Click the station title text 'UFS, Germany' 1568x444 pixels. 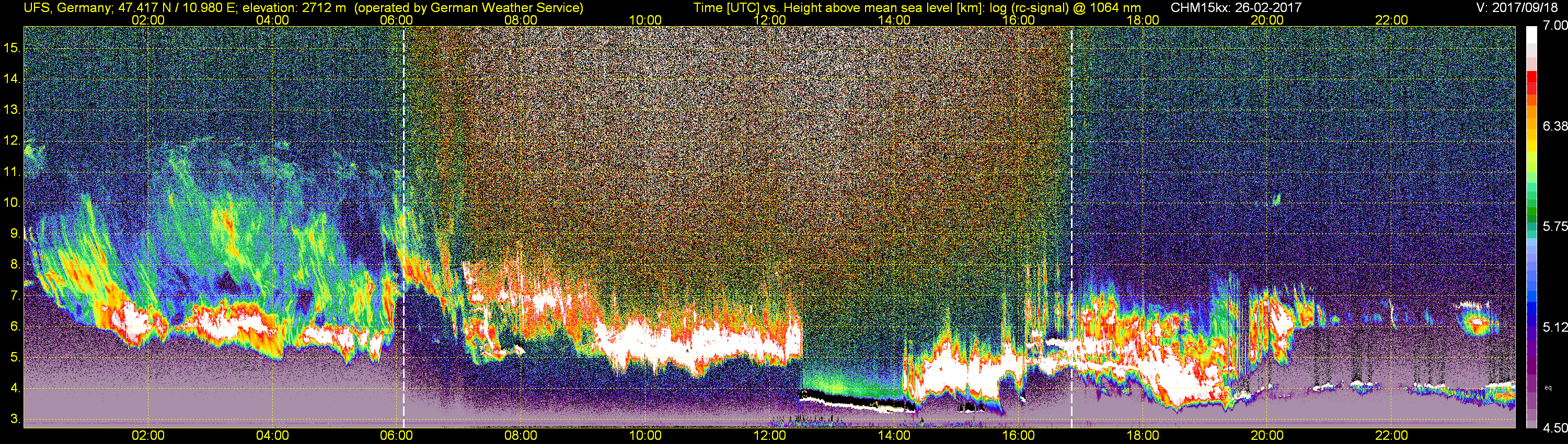68,8
